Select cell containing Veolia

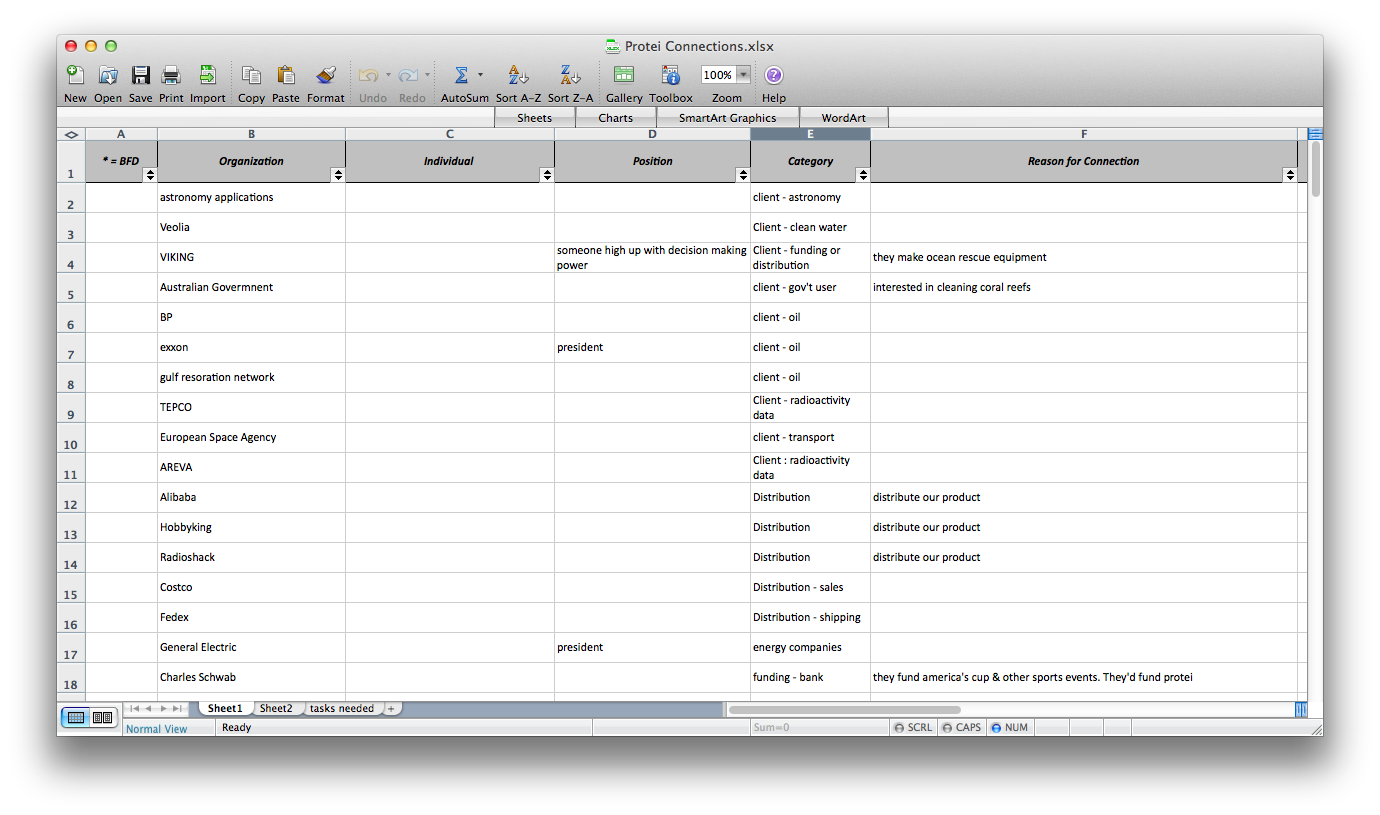251,228
